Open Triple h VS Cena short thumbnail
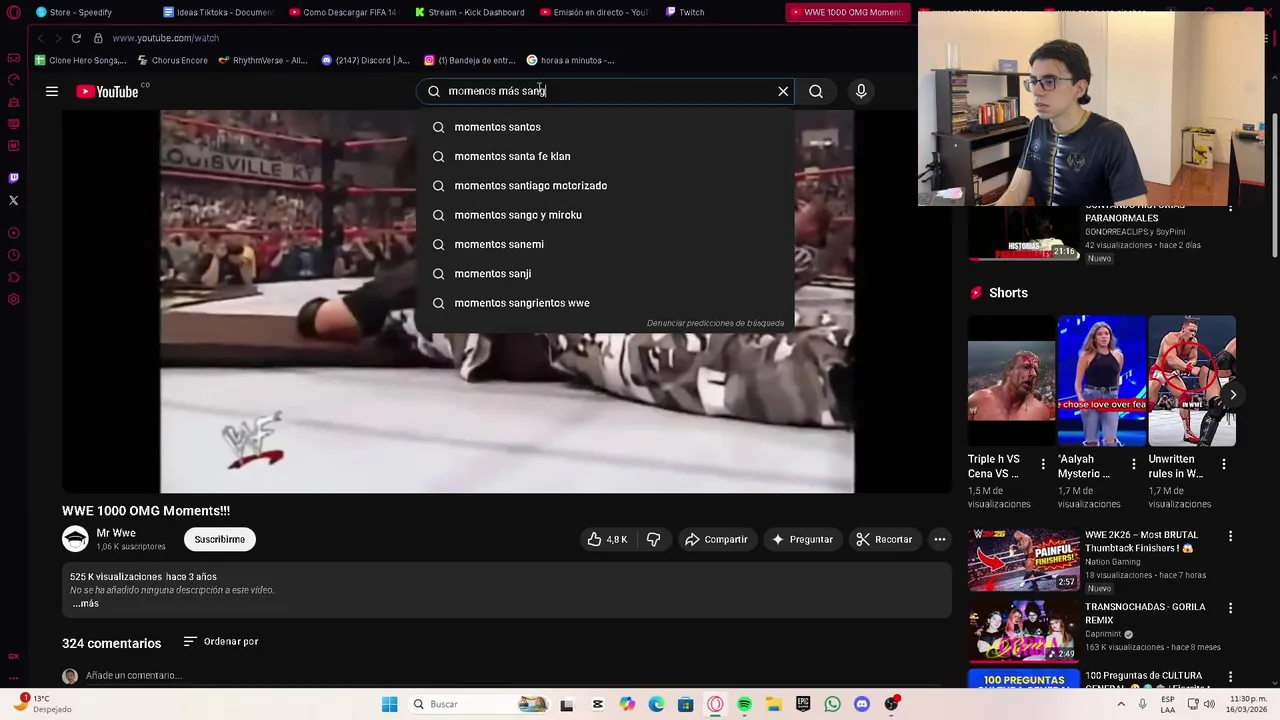Image resolution: width=1280 pixels, height=720 pixels. (x=1011, y=380)
